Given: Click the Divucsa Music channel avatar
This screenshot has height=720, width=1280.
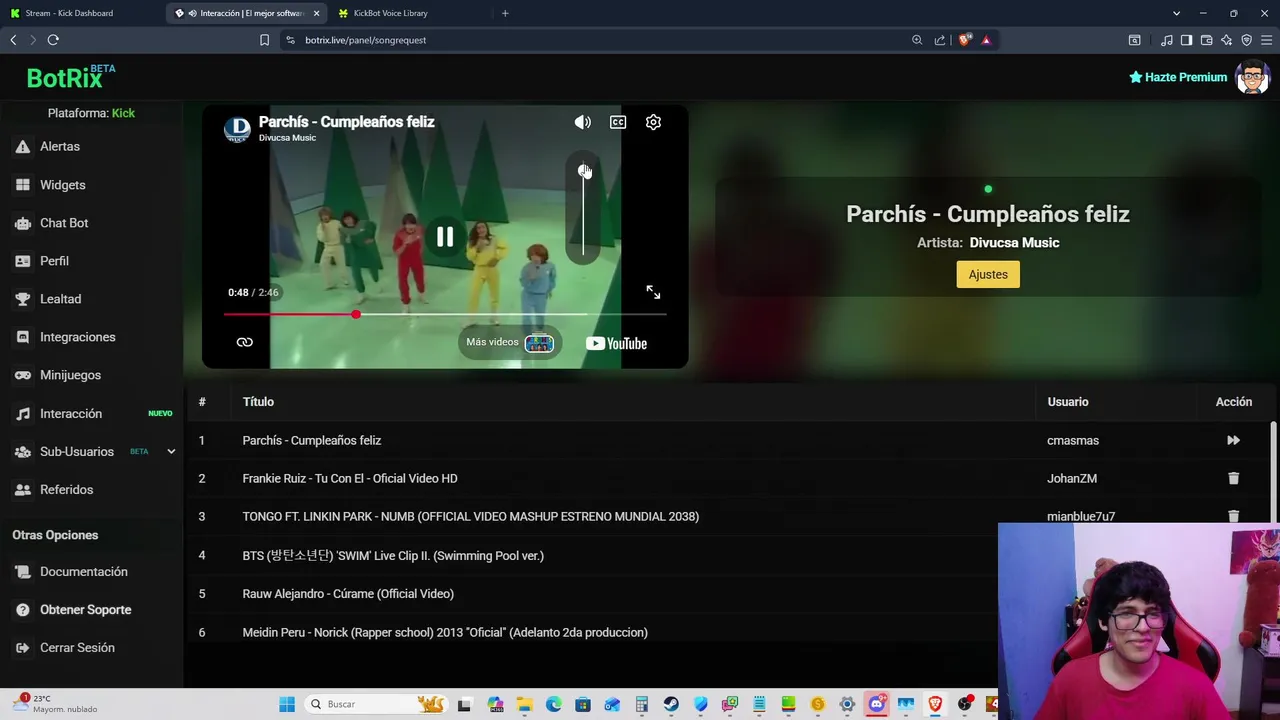Looking at the screenshot, I should coord(237,129).
